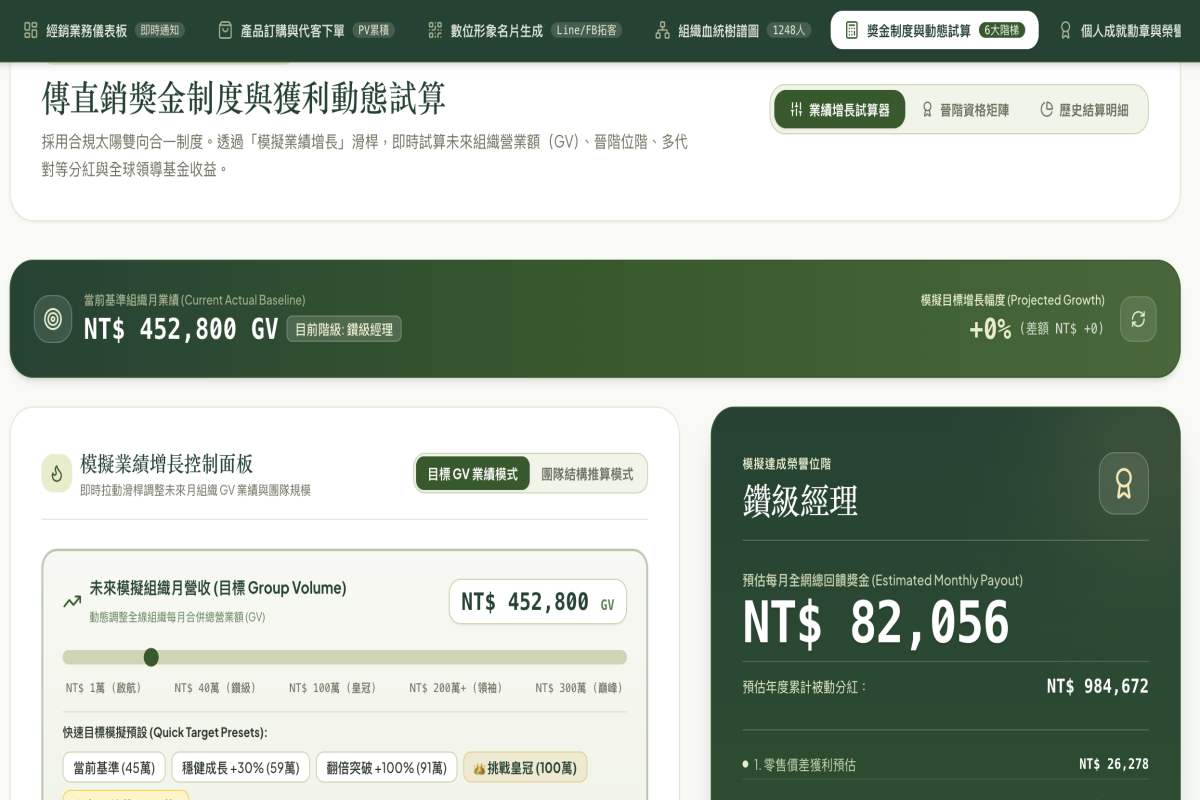Click the NT$ 82,056 monthly payout figure
The image size is (1200, 800).
click(x=876, y=623)
